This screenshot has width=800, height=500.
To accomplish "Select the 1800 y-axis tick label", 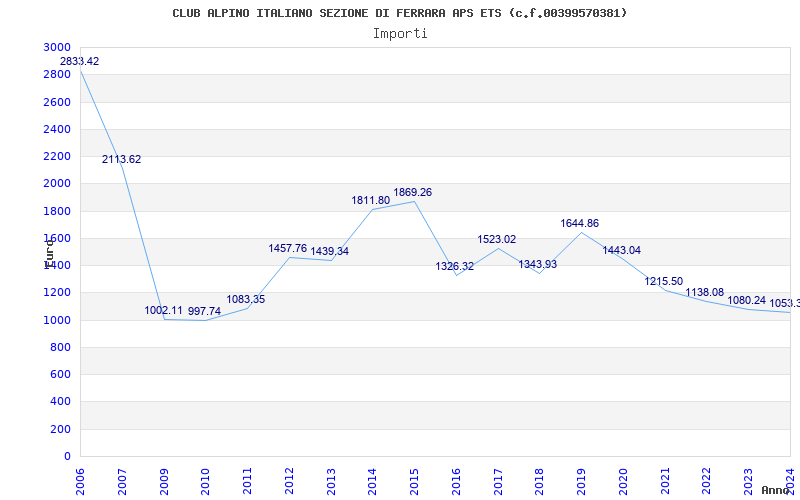I will 57,211.
